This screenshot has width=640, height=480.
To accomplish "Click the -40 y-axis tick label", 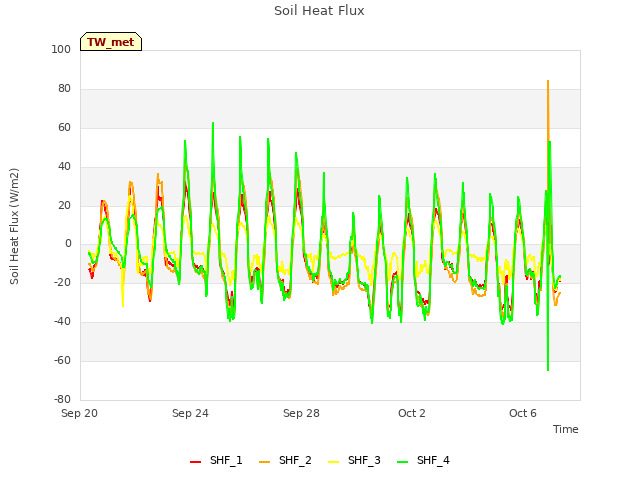I will [62, 322].
